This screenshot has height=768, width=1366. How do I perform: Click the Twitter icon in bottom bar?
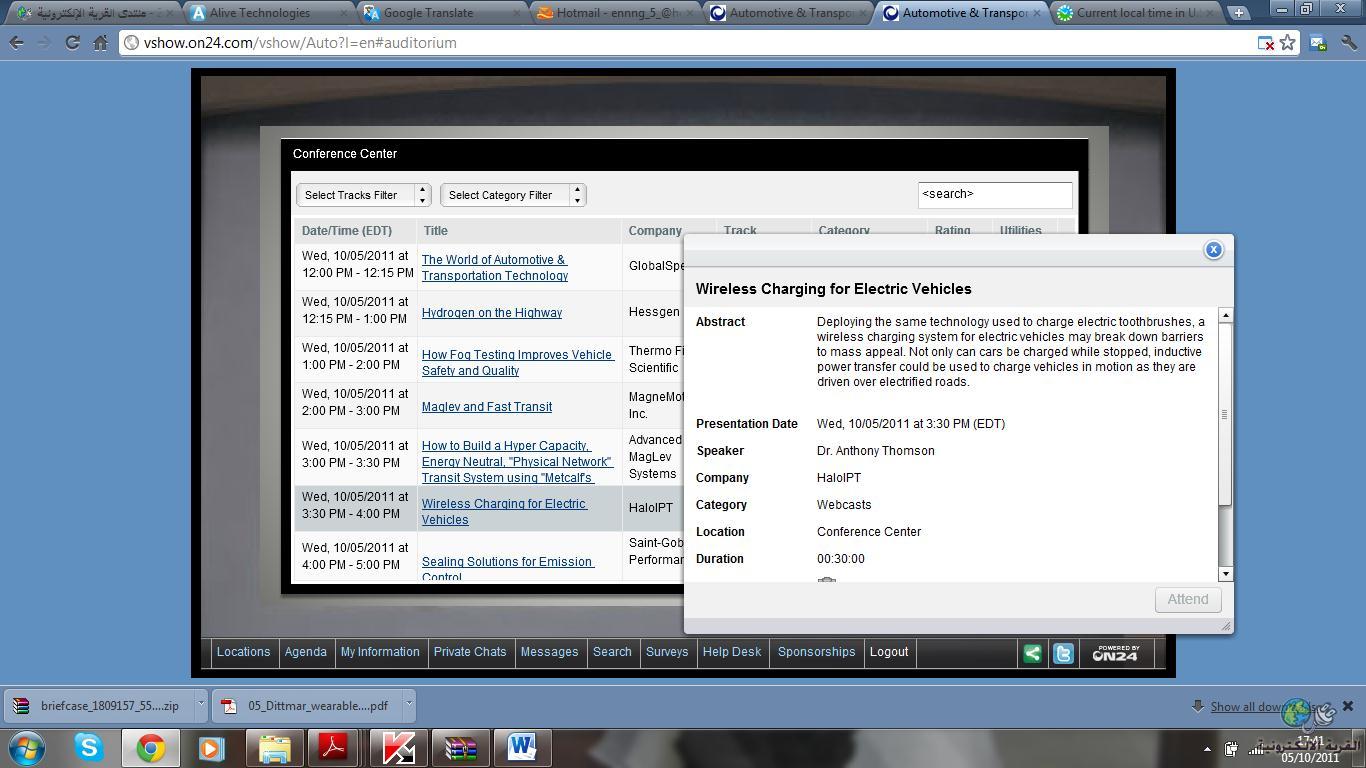1063,653
